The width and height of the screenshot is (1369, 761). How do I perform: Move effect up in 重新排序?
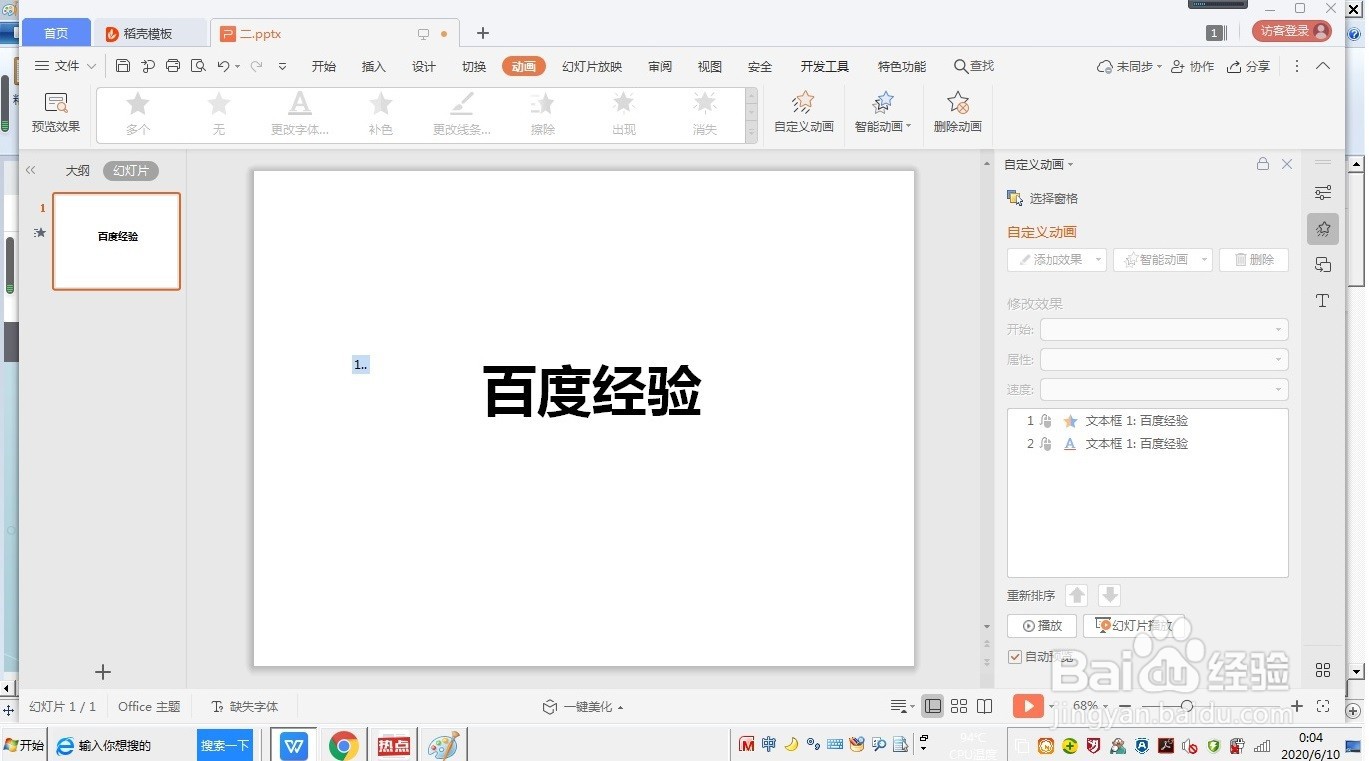tap(1076, 595)
